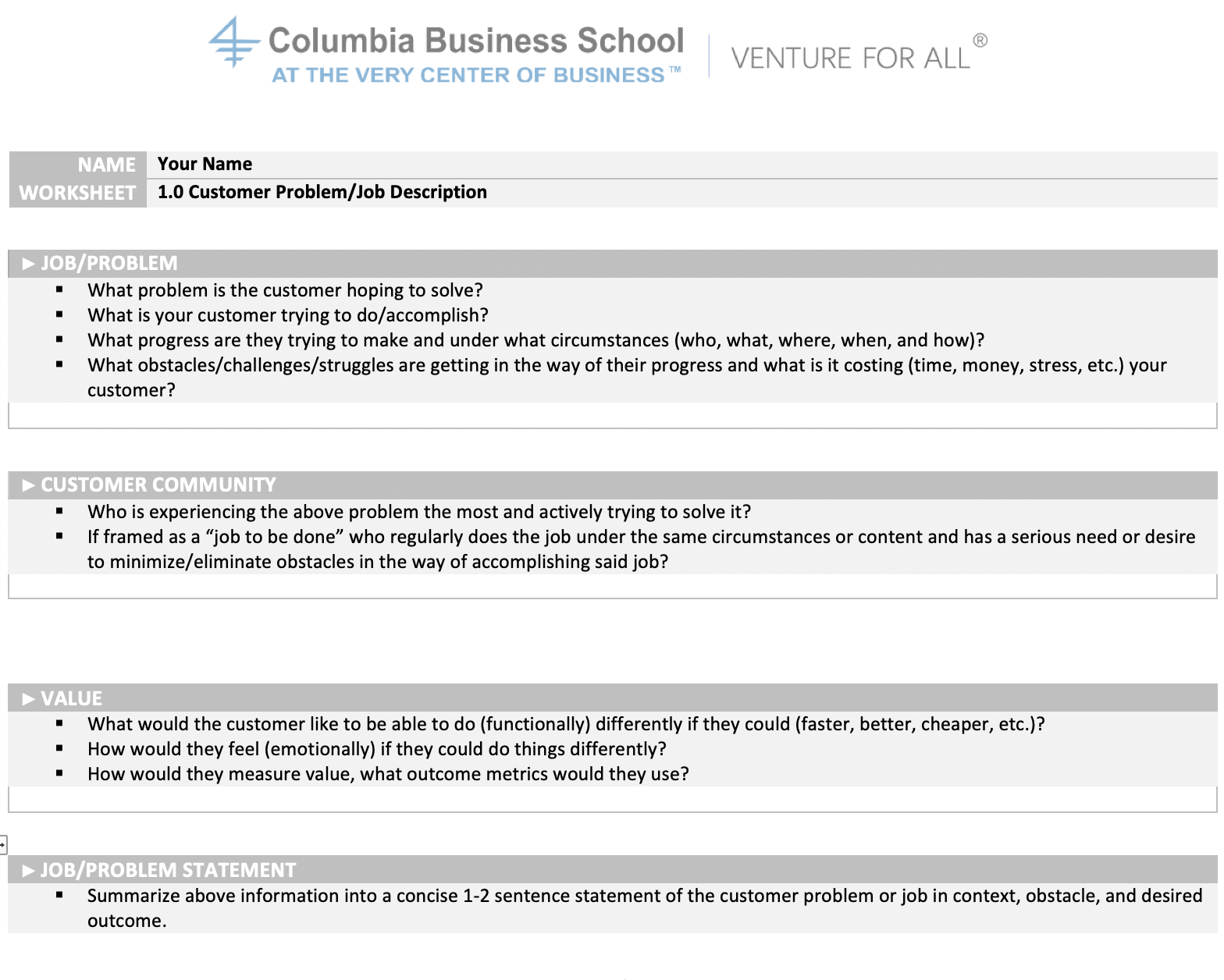Click the bullet before 'What problem is the customer'
This screenshot has width=1224, height=980.
point(59,289)
